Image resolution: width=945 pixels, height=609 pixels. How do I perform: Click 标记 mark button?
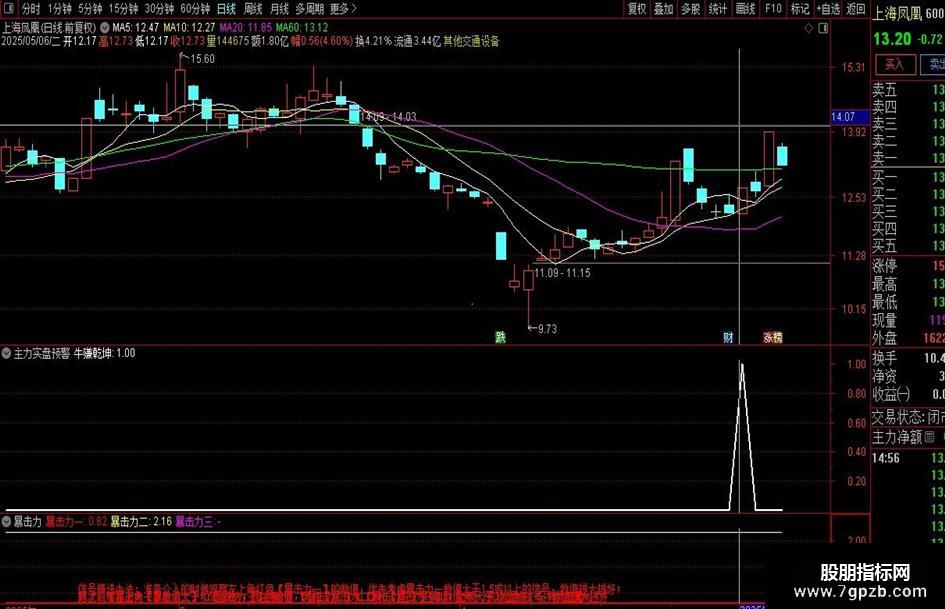[x=800, y=8]
